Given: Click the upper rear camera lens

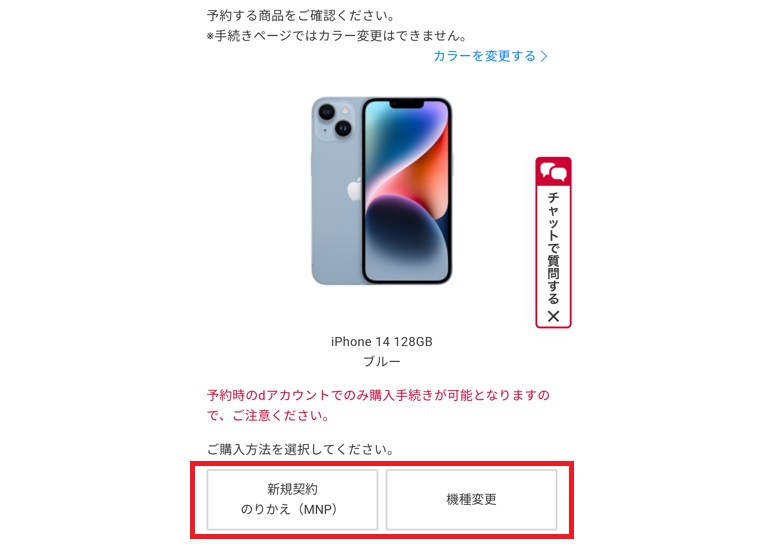Looking at the screenshot, I should pyautogui.click(x=327, y=112).
